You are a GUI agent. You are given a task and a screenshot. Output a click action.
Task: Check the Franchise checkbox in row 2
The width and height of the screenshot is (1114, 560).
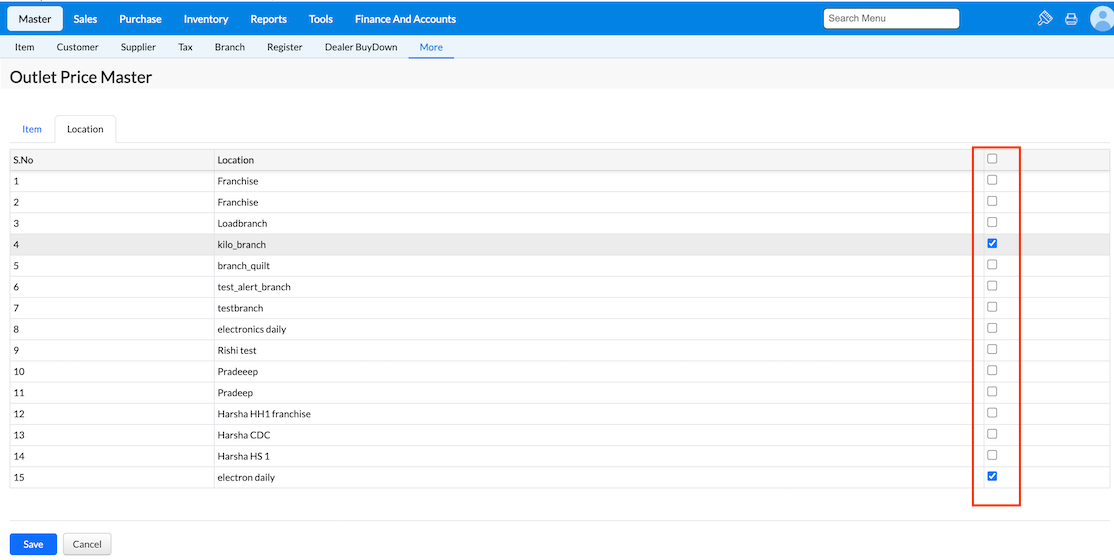click(x=993, y=201)
